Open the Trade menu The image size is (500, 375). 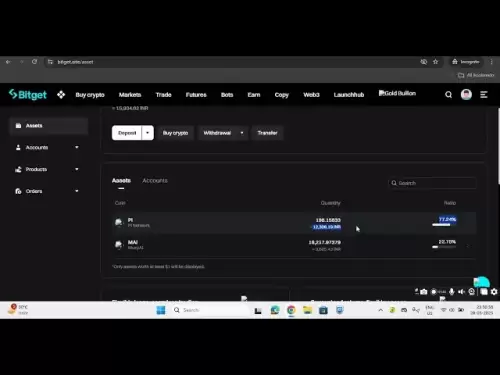point(164,95)
